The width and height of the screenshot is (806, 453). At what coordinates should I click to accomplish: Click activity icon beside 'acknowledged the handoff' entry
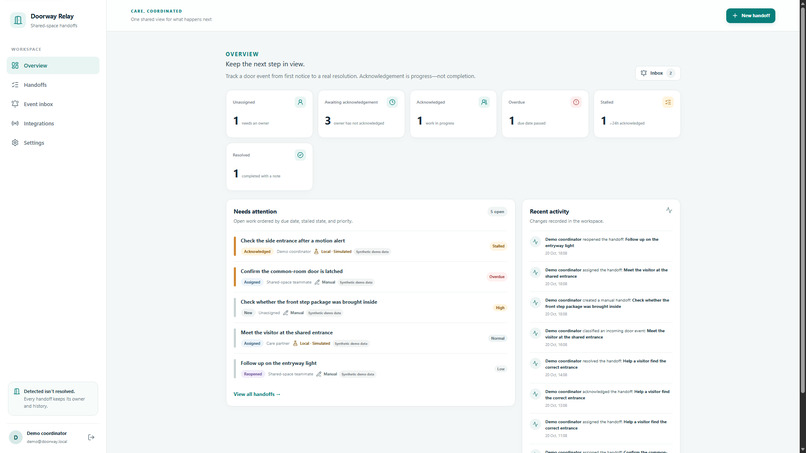pos(535,394)
